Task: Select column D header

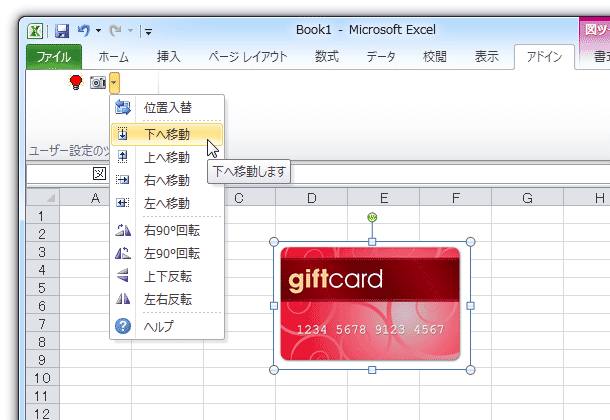Action: pos(311,198)
